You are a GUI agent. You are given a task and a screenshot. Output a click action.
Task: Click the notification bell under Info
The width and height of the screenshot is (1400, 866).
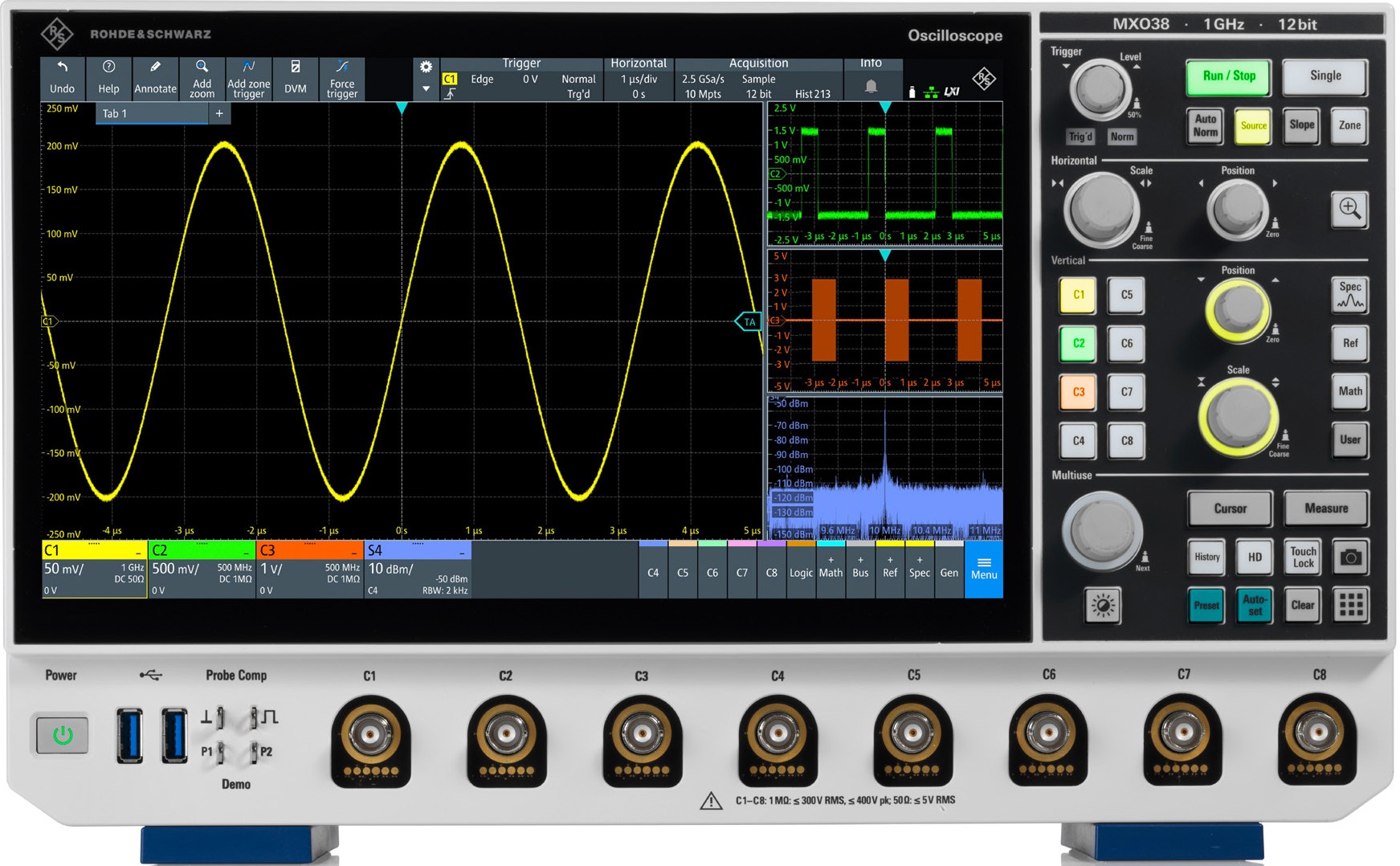(871, 87)
